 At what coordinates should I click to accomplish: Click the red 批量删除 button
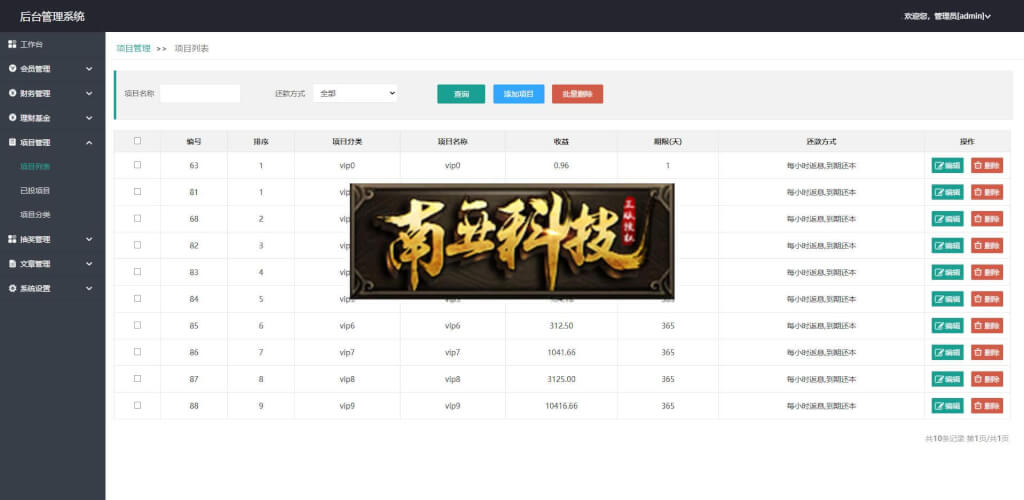577,94
